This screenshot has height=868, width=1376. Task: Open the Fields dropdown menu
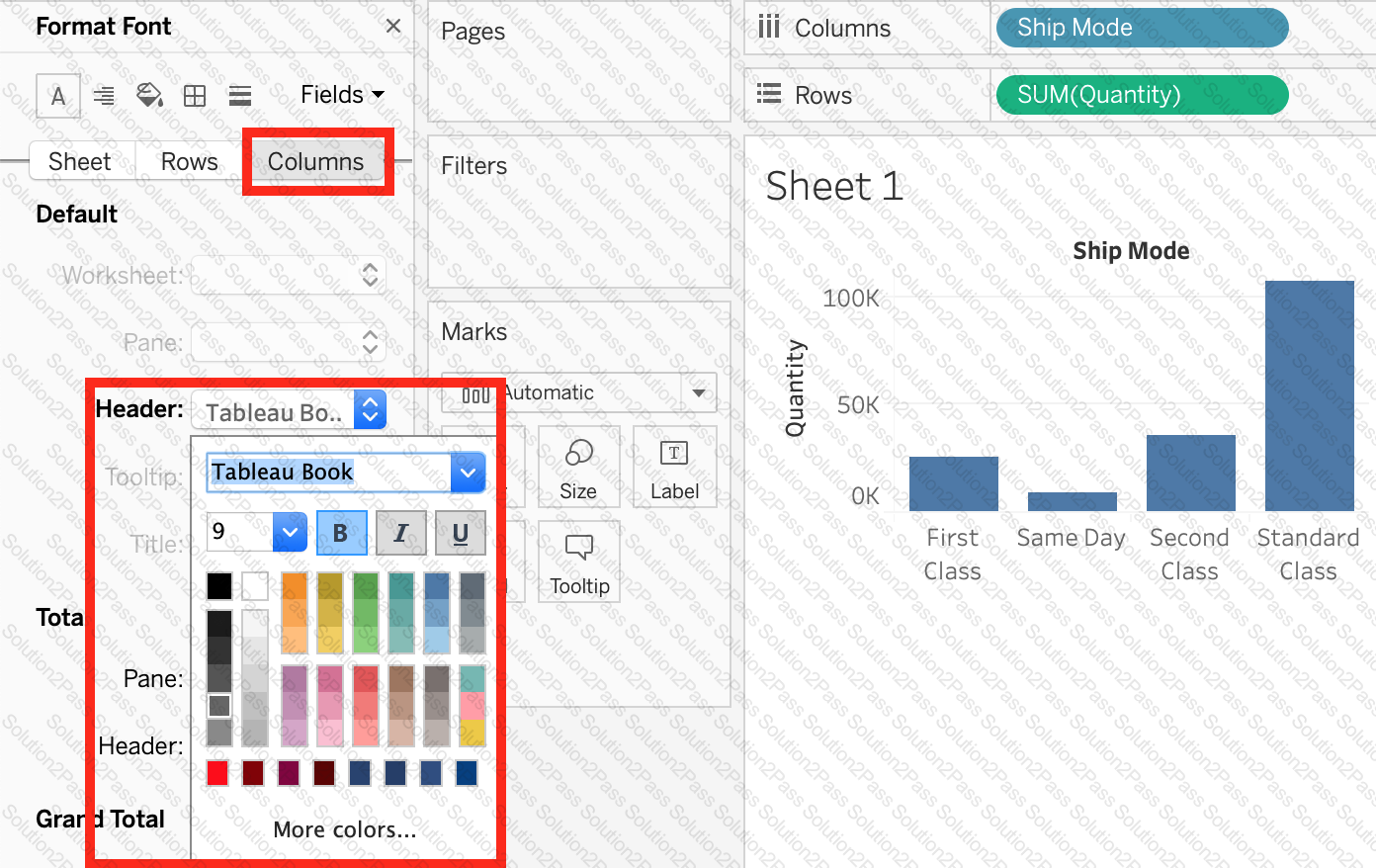click(x=342, y=95)
